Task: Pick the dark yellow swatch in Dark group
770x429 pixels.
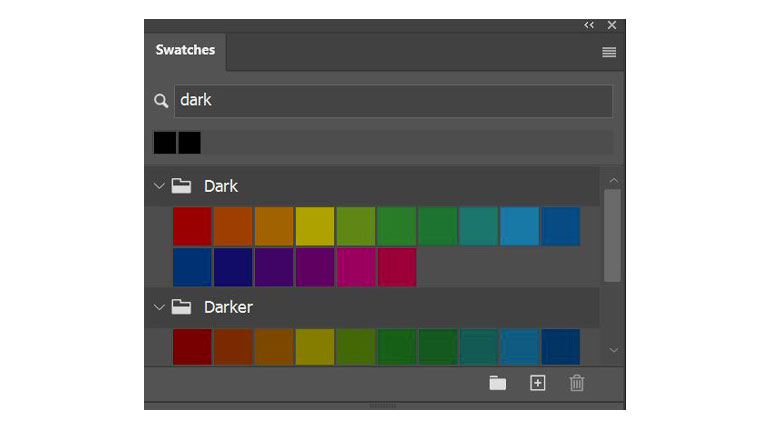Action: 315,226
